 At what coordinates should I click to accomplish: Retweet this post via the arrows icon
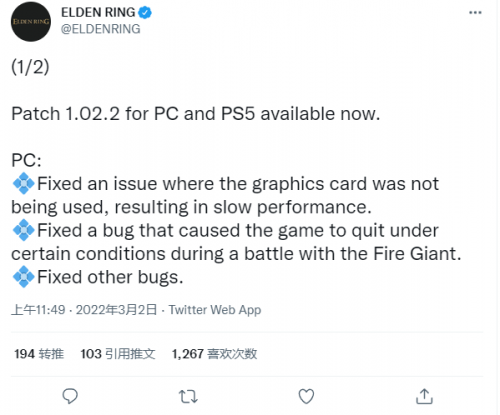click(188, 397)
